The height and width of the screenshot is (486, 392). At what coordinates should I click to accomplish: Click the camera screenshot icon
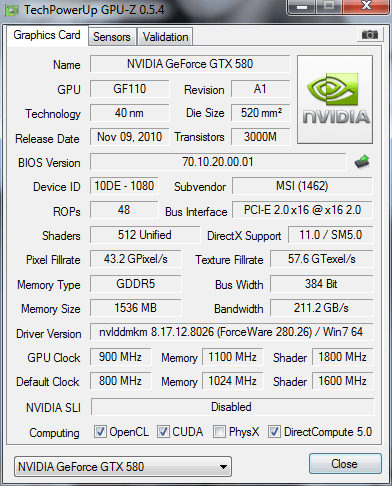click(369, 35)
